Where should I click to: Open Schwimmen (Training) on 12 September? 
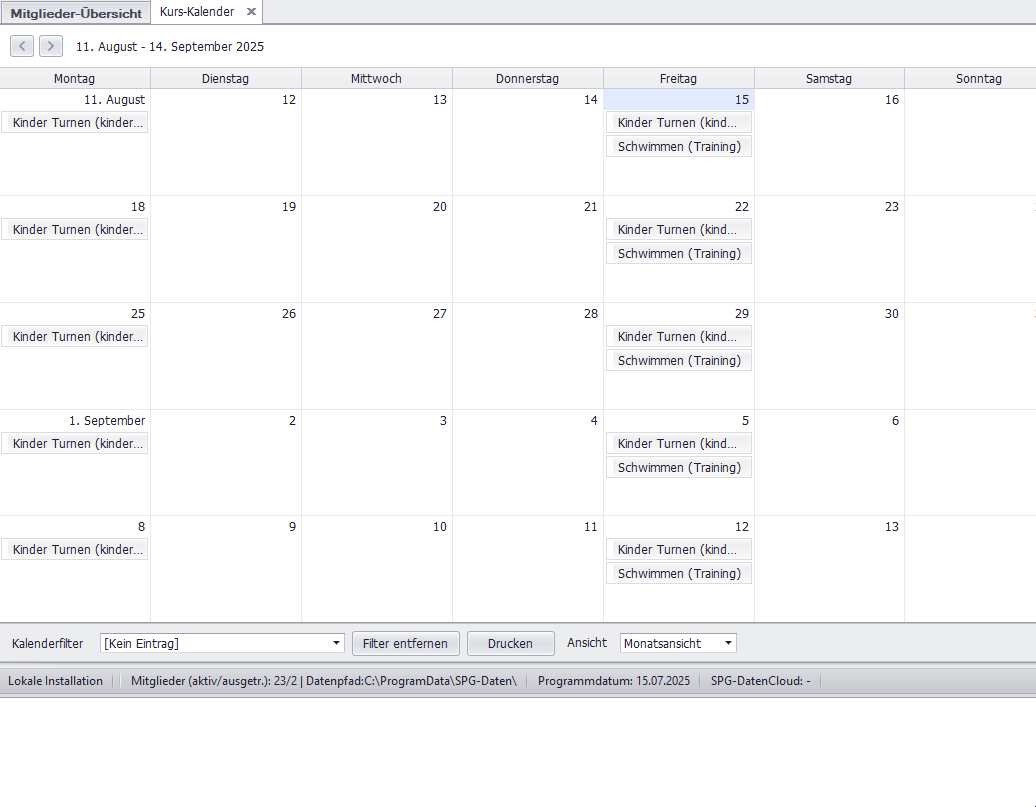click(x=679, y=574)
